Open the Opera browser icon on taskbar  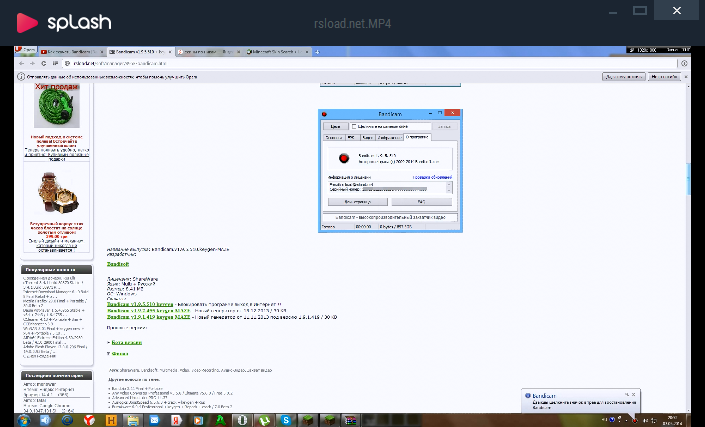click(x=242, y=420)
